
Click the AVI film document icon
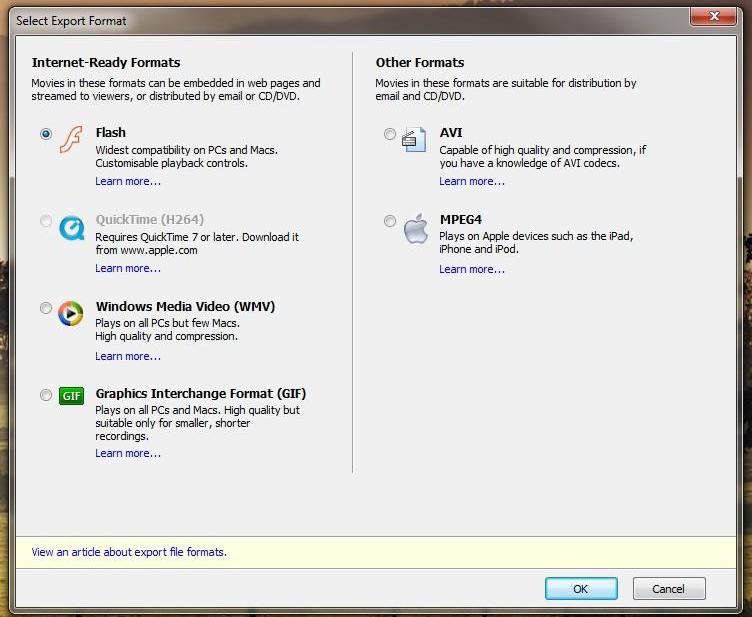point(414,139)
